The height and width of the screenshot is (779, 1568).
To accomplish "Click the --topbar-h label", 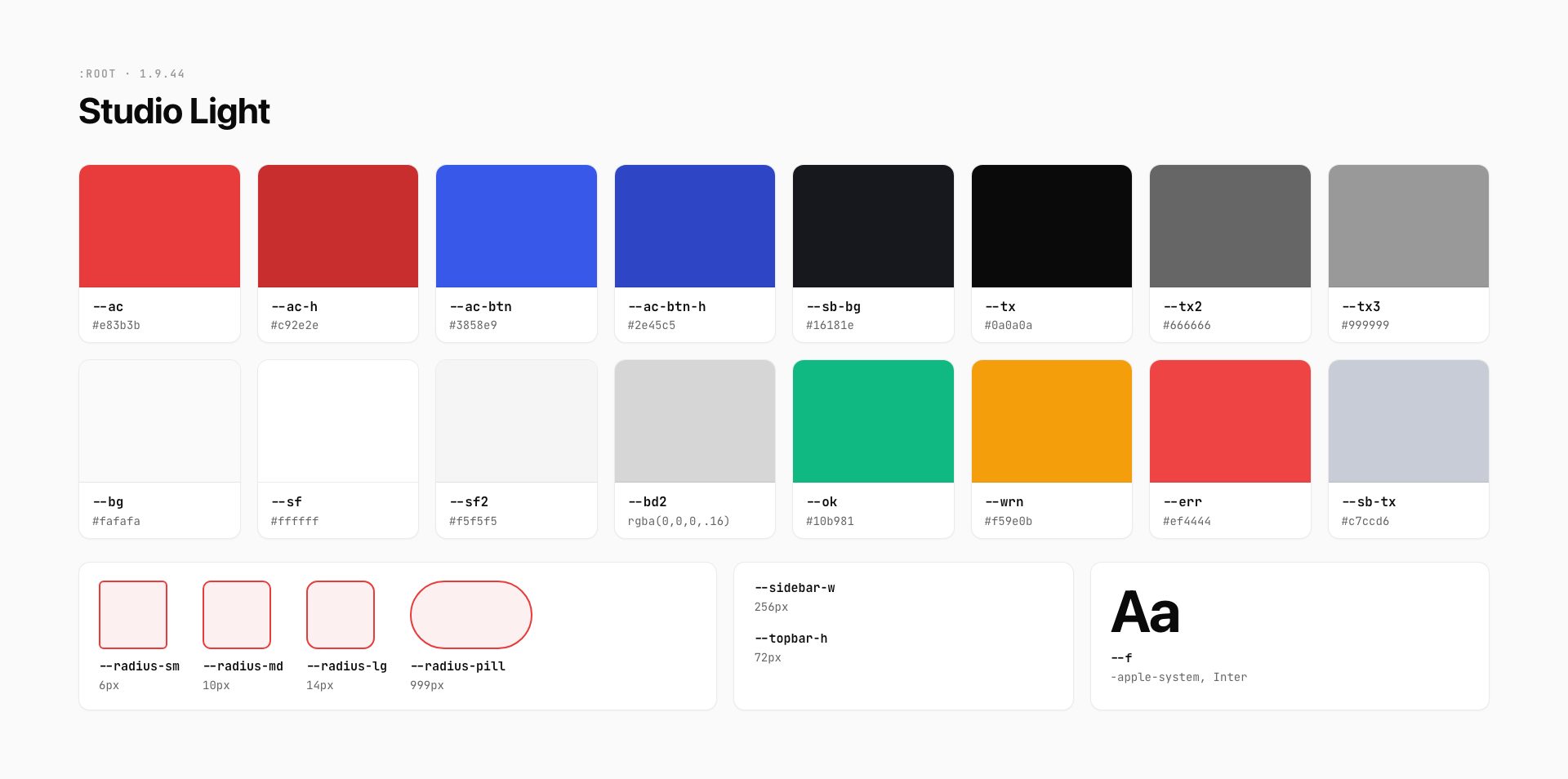I will pyautogui.click(x=791, y=639).
